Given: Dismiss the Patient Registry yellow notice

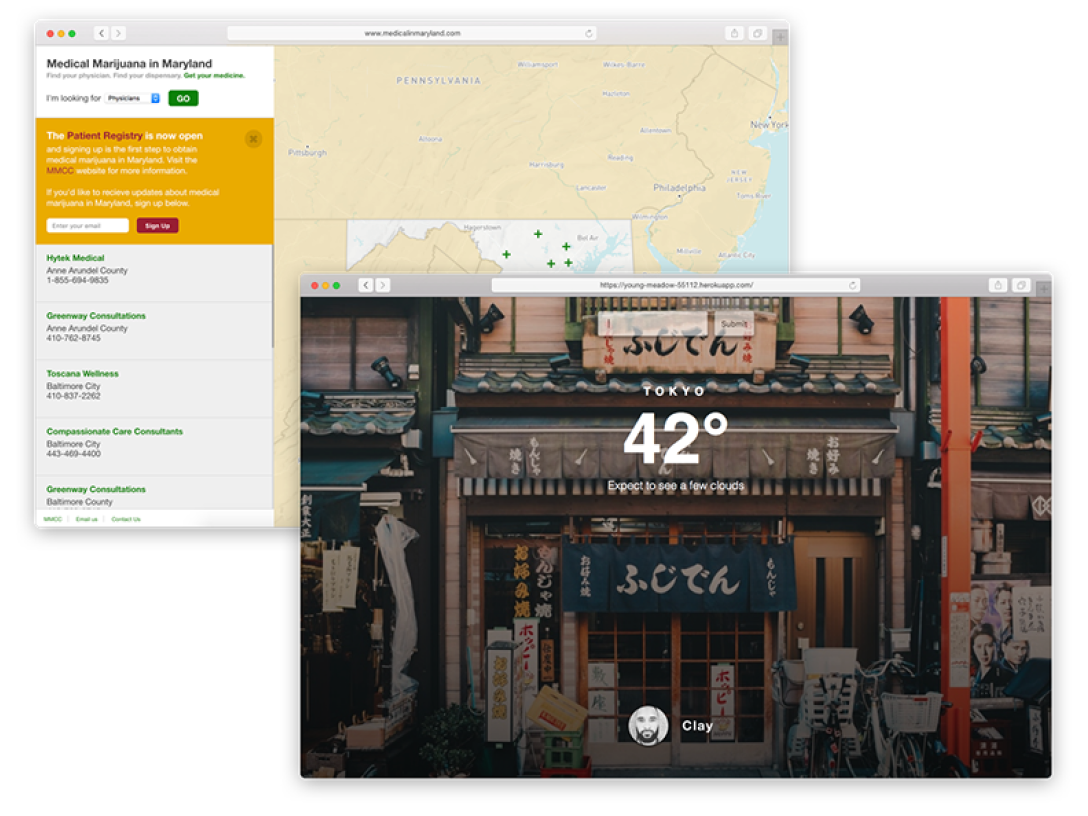Looking at the screenshot, I should pos(253,139).
